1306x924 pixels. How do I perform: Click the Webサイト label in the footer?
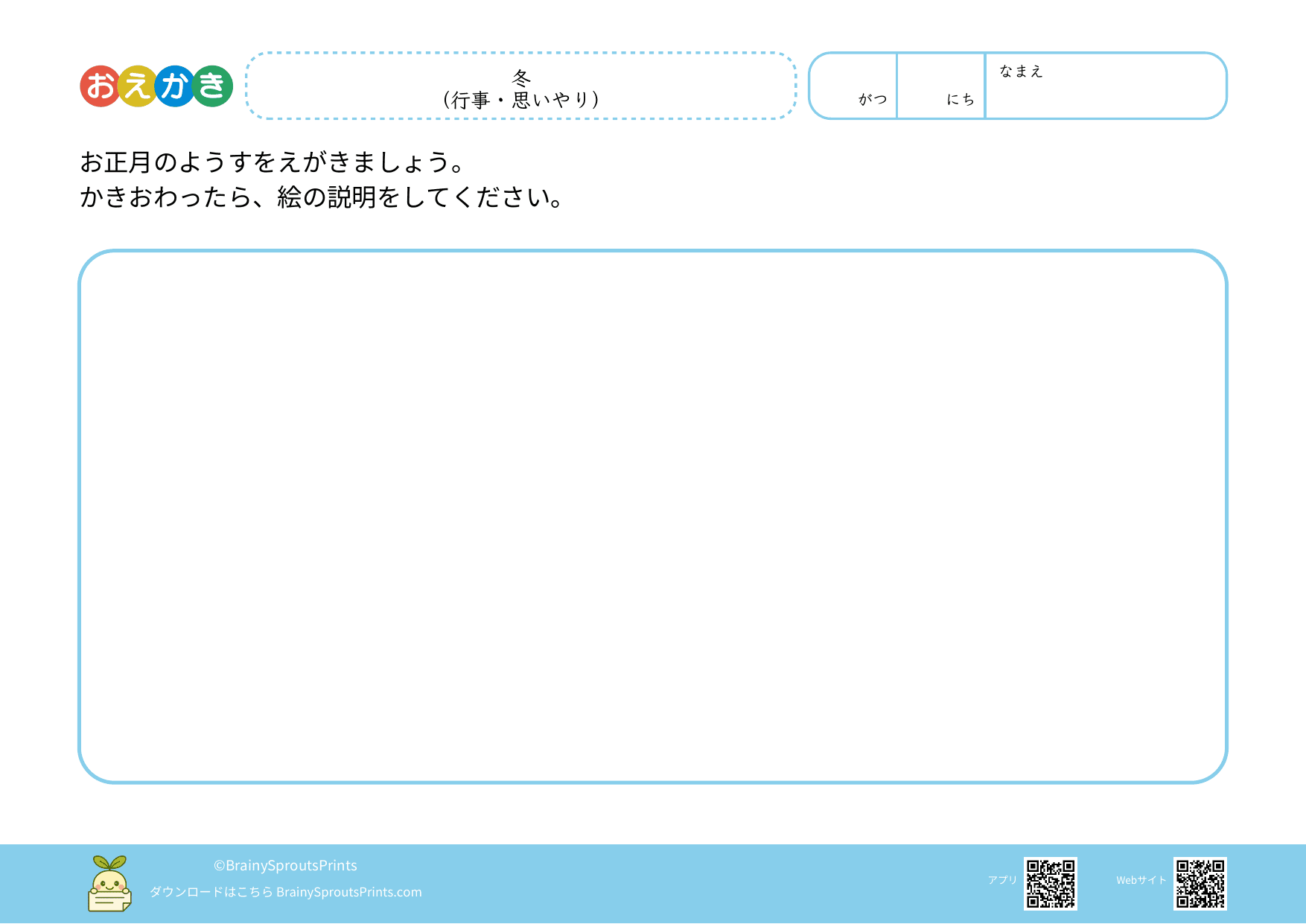1141,880
